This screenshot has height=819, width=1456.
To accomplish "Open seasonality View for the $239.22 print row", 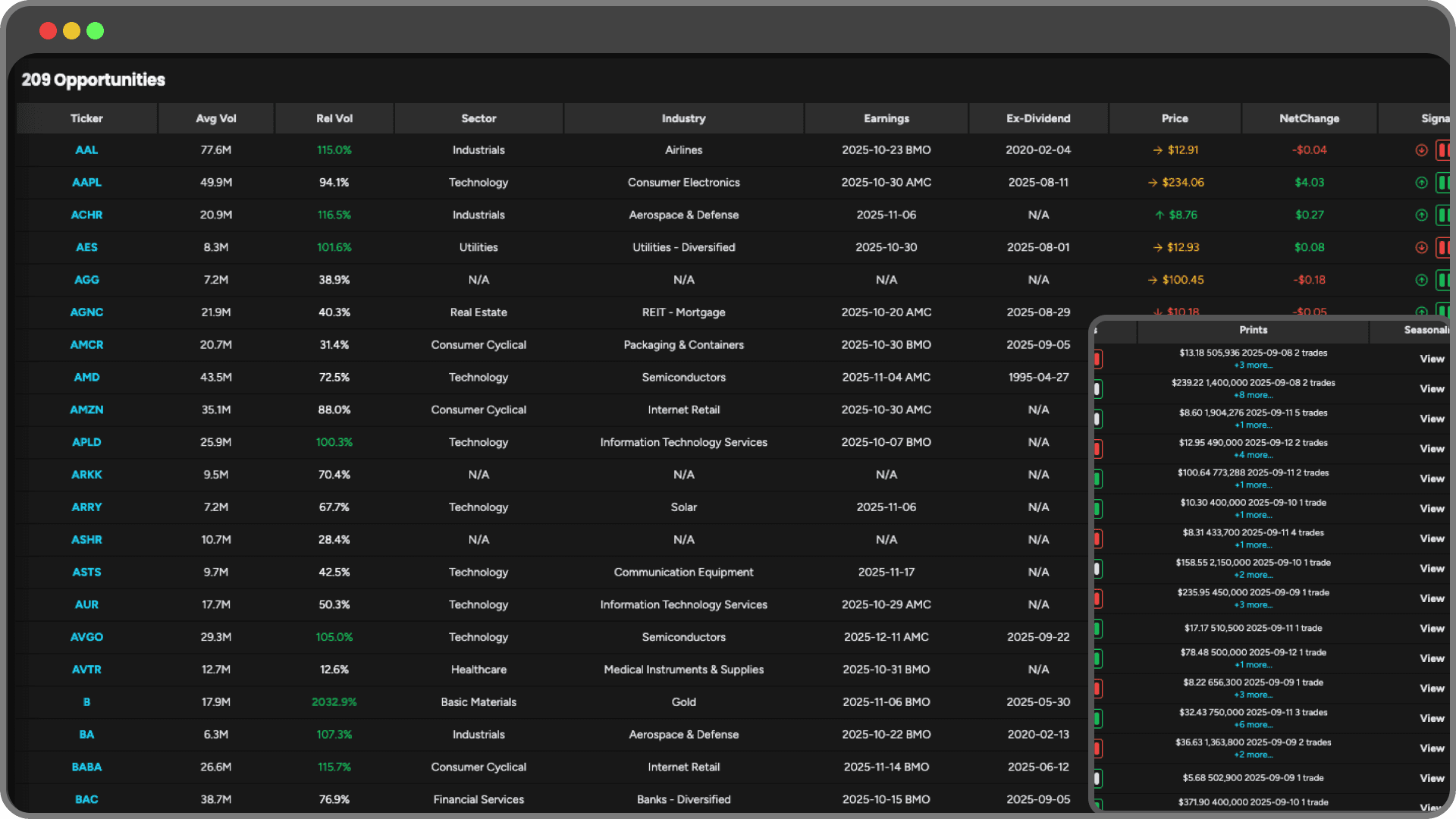I will point(1432,389).
